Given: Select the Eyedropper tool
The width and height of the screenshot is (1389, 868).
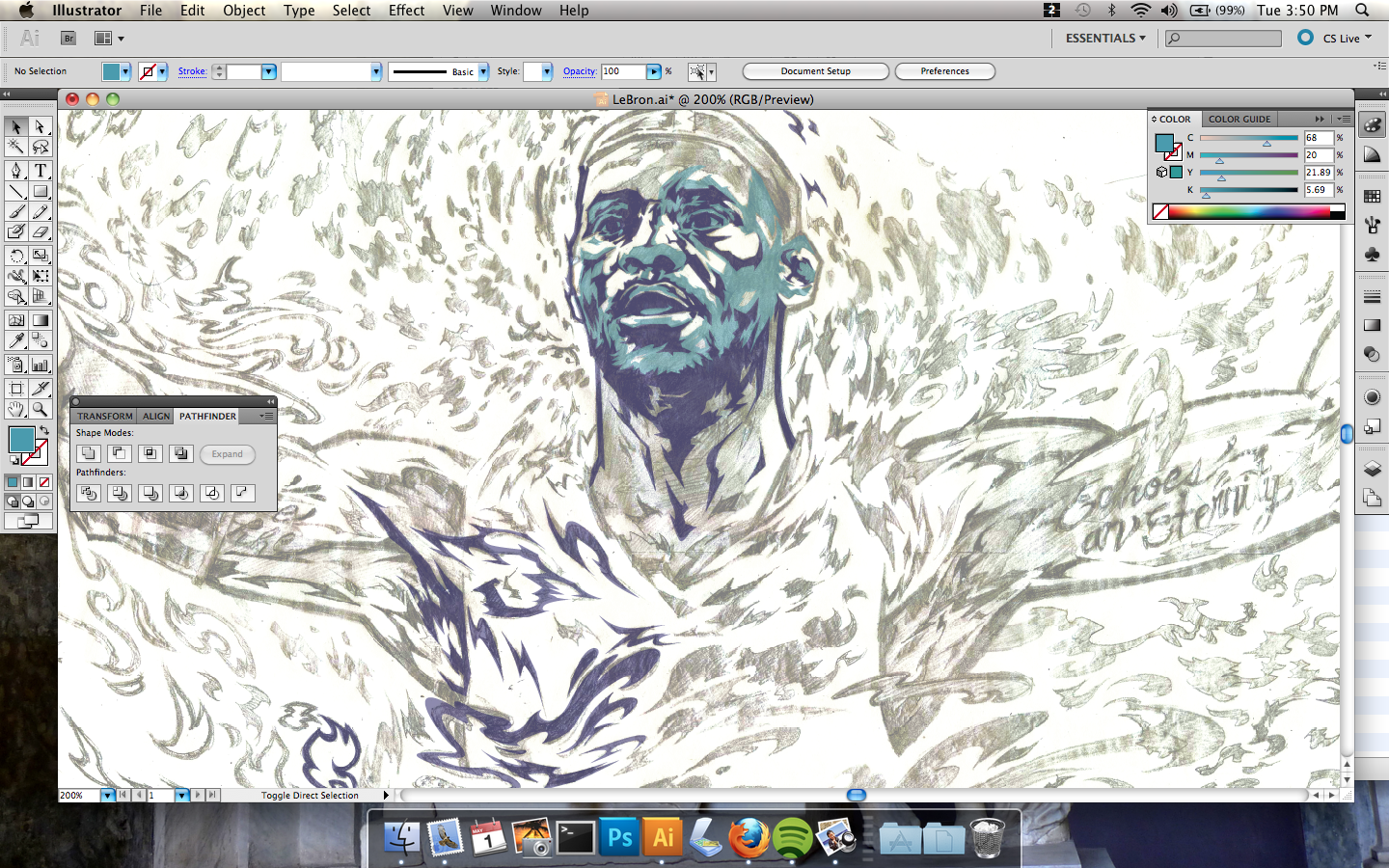Looking at the screenshot, I should pos(16,340).
